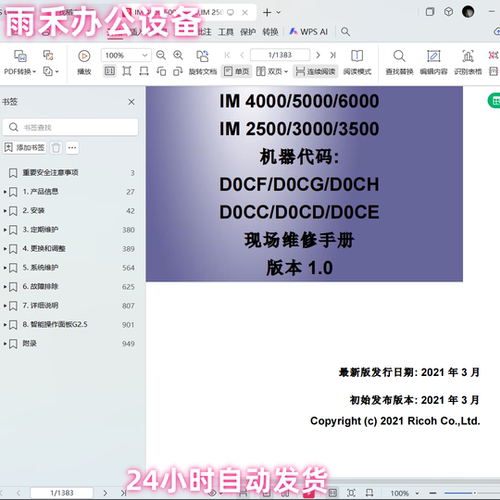
Task: Click the actual size icon under 100%
Action: 110,71
